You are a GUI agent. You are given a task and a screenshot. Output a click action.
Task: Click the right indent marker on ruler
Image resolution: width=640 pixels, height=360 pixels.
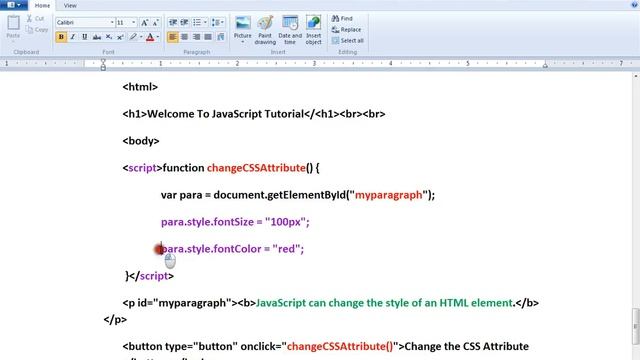coord(545,65)
